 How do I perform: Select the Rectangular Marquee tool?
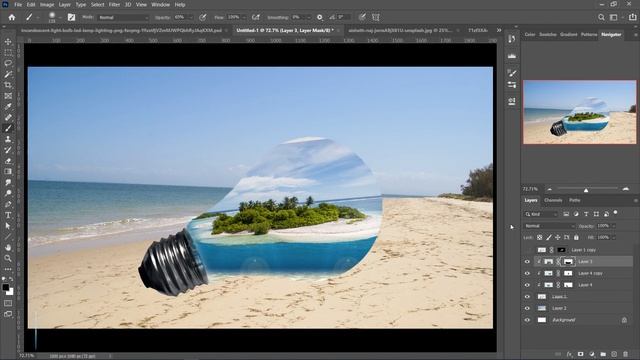pyautogui.click(x=8, y=53)
